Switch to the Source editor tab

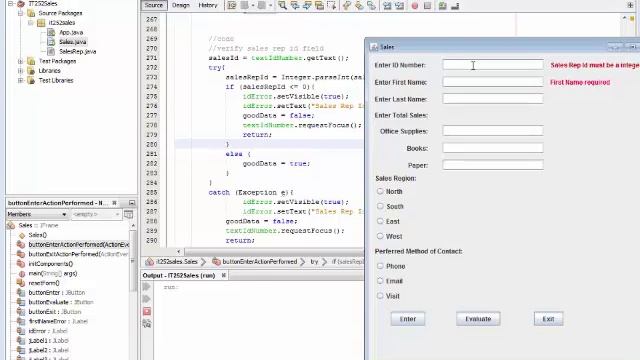pos(154,5)
